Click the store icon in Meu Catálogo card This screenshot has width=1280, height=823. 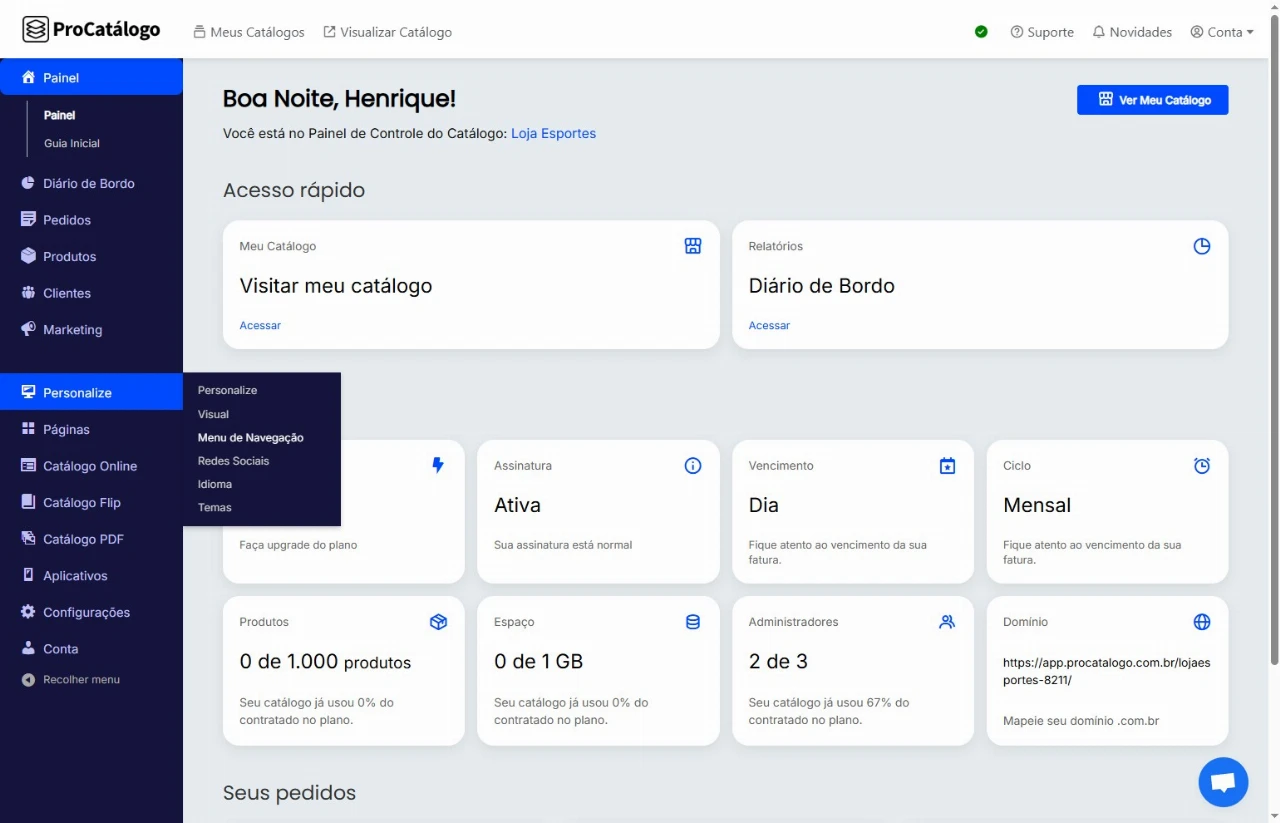692,246
